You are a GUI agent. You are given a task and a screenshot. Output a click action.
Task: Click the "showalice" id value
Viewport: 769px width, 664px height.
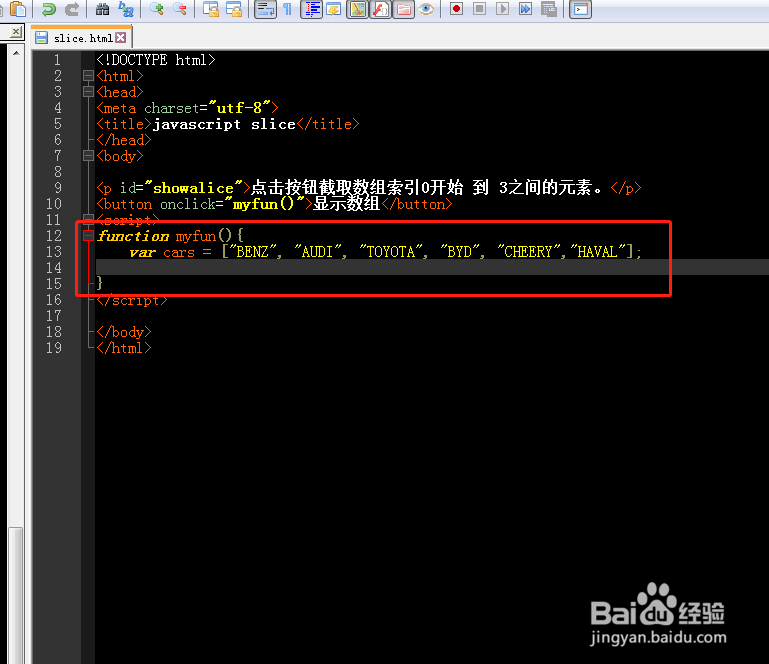point(194,188)
